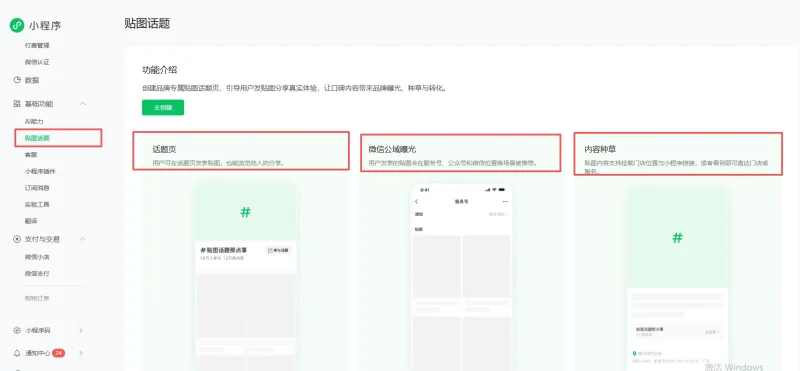The image size is (800, 371).
Task: Click the 通知中心 bell icon
Action: click(17, 353)
